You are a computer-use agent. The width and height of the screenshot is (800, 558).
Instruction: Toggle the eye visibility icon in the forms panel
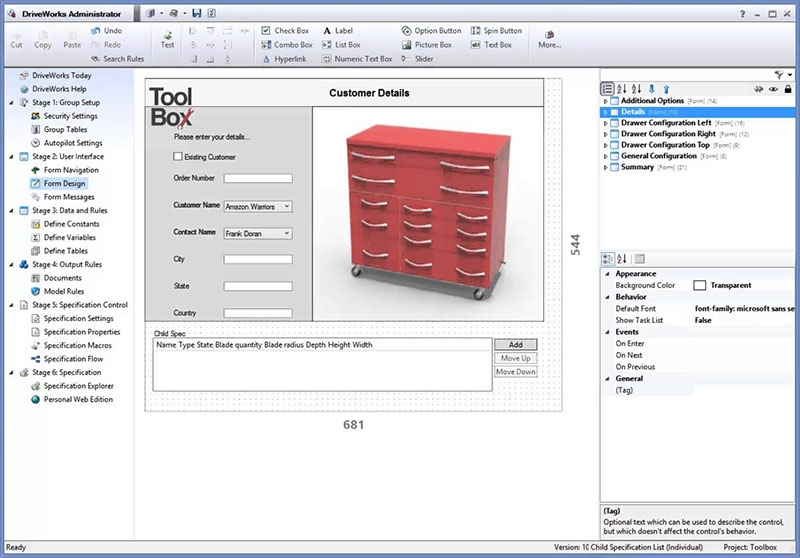(x=773, y=89)
